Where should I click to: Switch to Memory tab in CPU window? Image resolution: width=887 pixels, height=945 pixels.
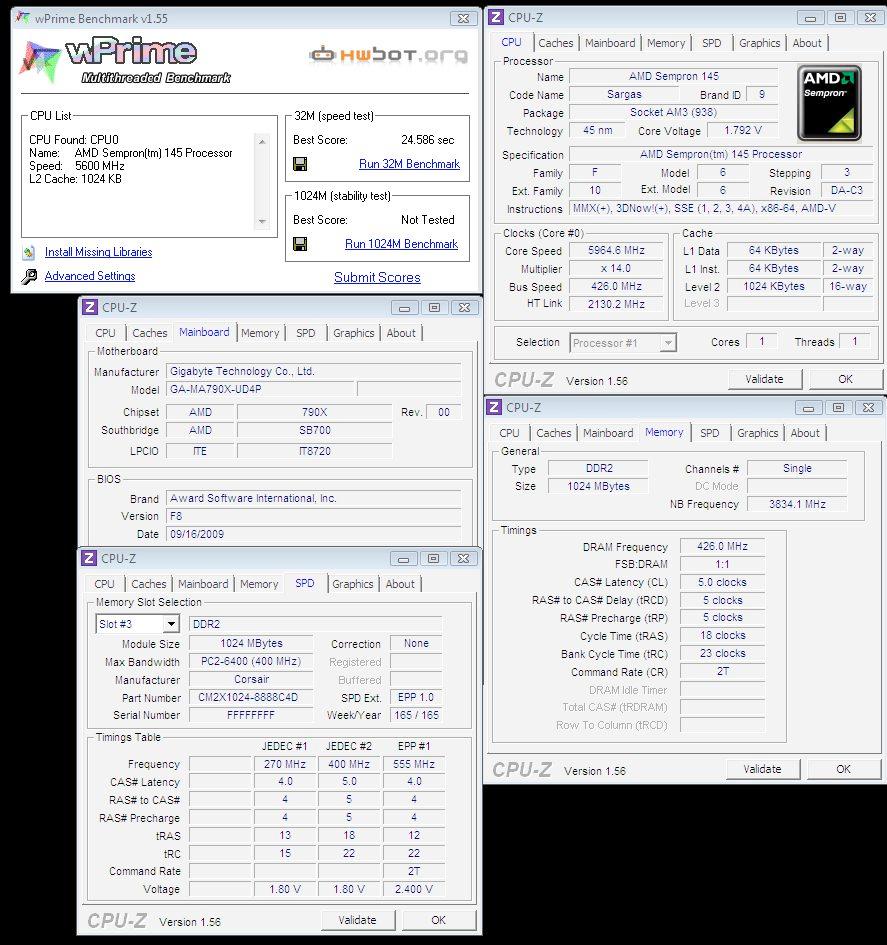(x=666, y=43)
